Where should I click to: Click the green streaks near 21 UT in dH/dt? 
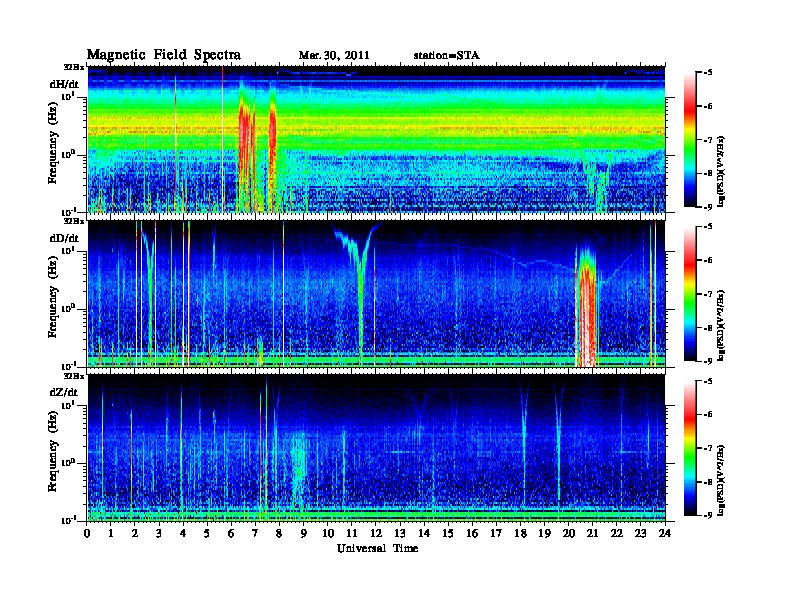click(599, 182)
